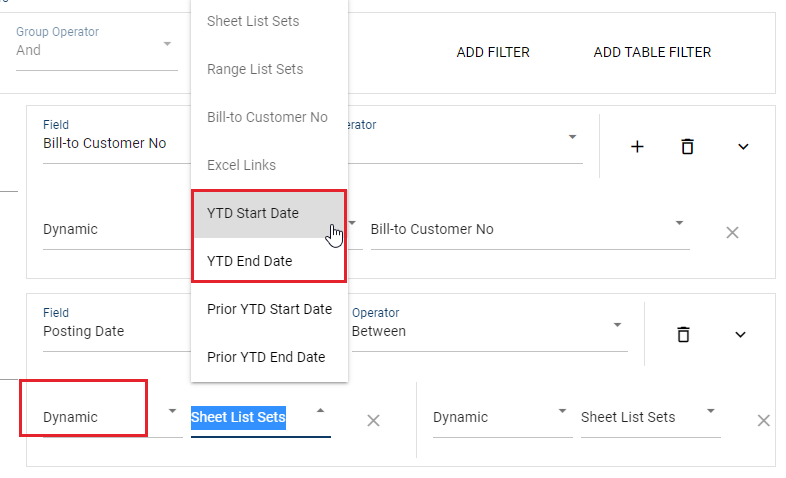Image resolution: width=786 pixels, height=478 pixels.
Task: Open the Posting Date Field dropdown
Action: [117, 329]
